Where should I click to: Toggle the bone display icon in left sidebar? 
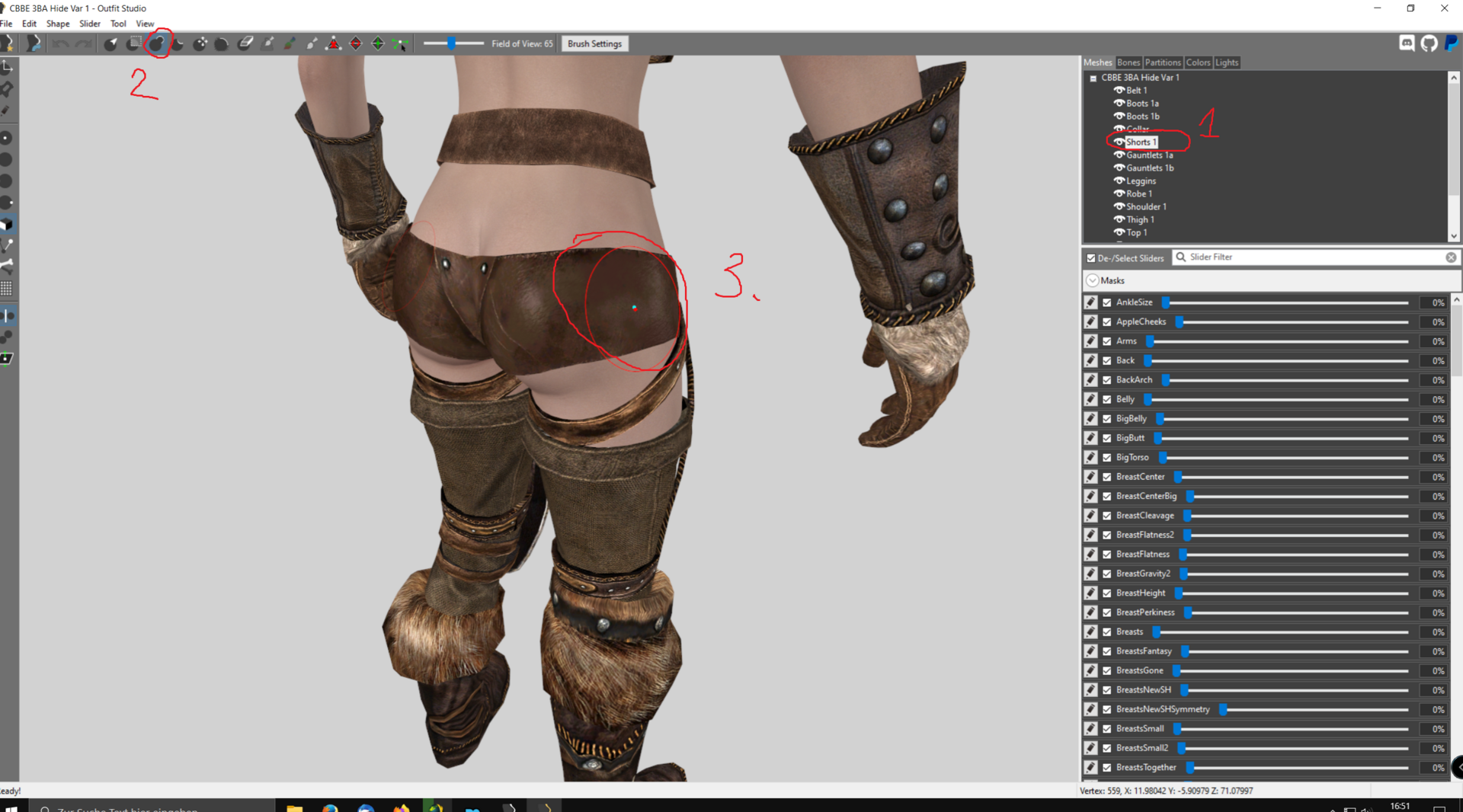click(x=7, y=267)
